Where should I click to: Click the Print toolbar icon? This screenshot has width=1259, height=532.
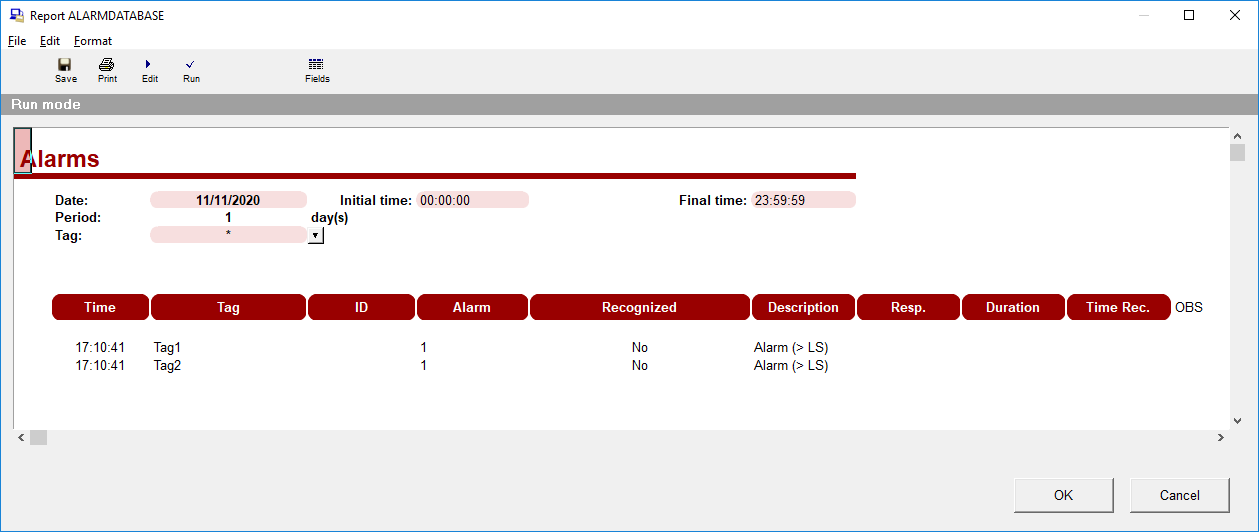(107, 70)
